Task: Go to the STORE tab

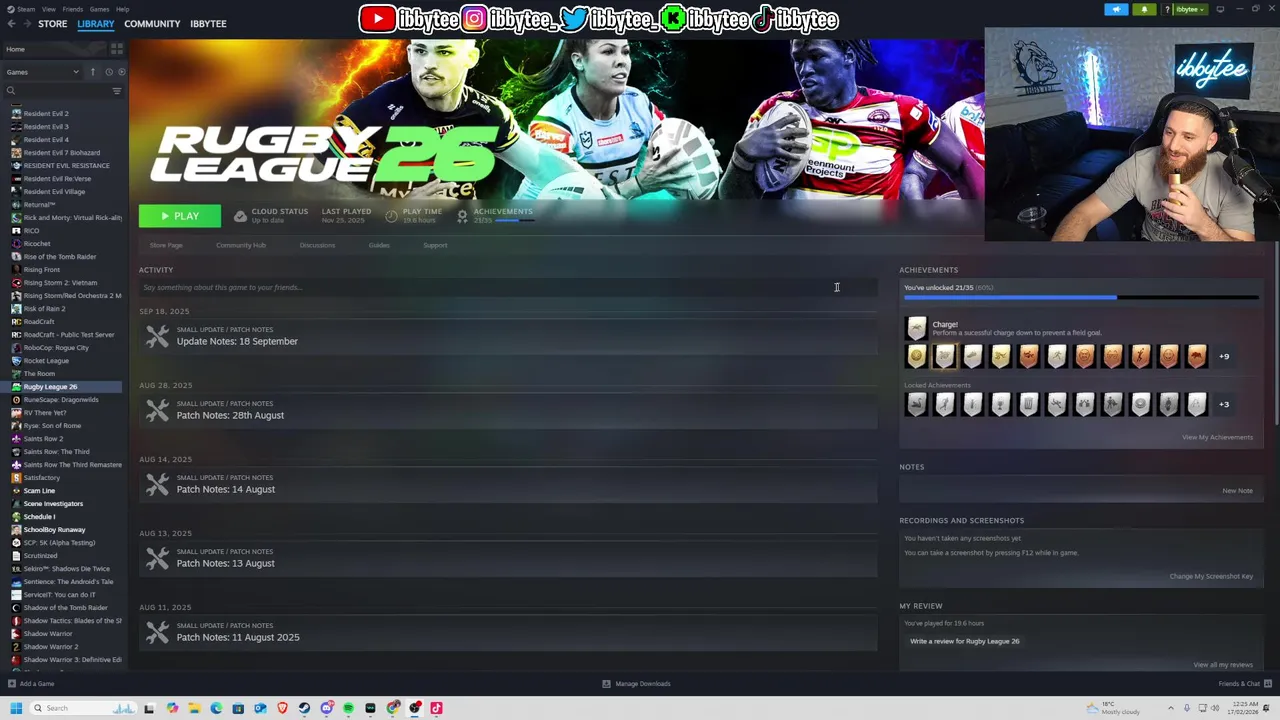Action: [x=52, y=23]
